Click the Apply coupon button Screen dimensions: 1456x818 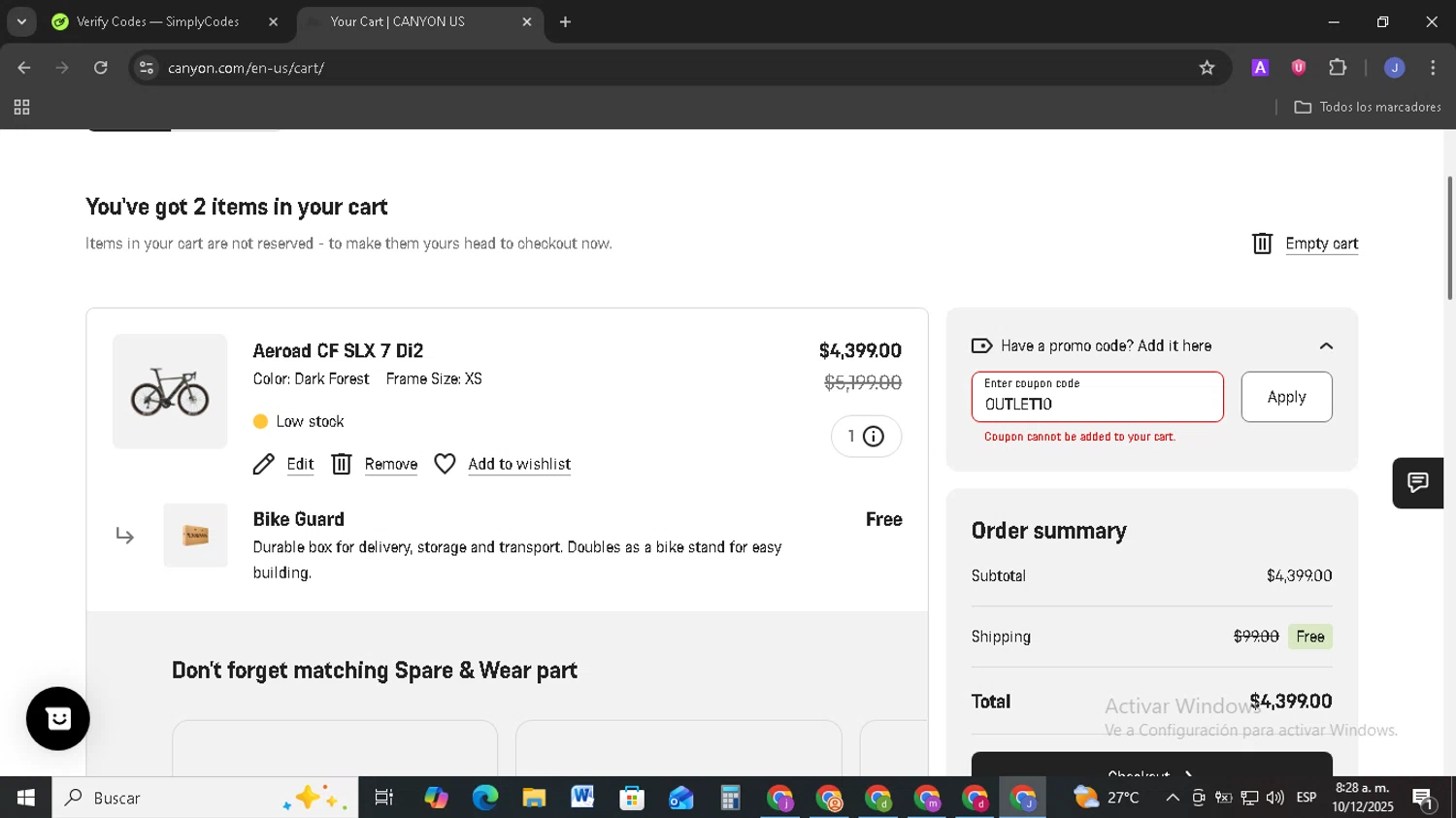(1286, 397)
